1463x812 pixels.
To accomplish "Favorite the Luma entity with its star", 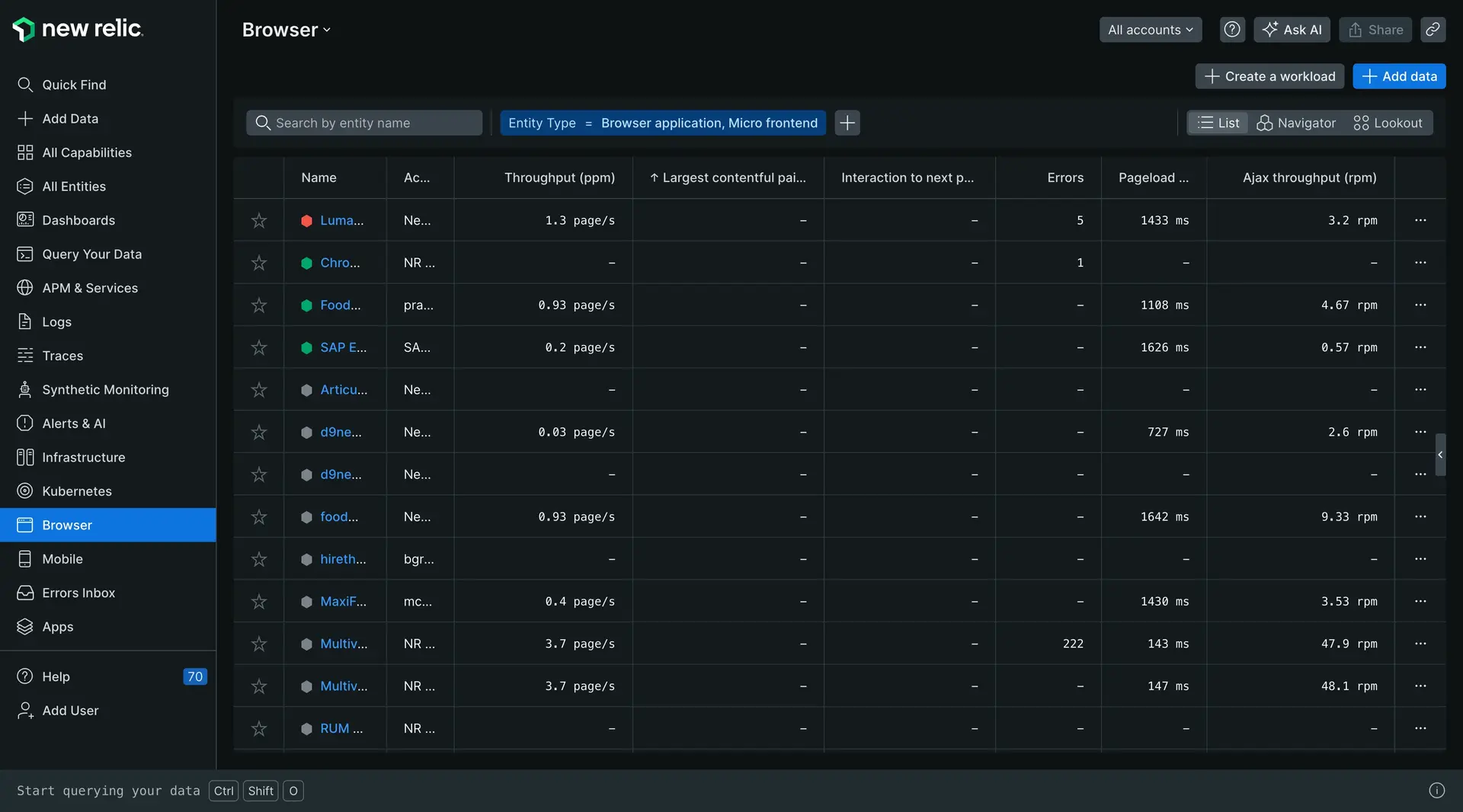I will point(259,220).
